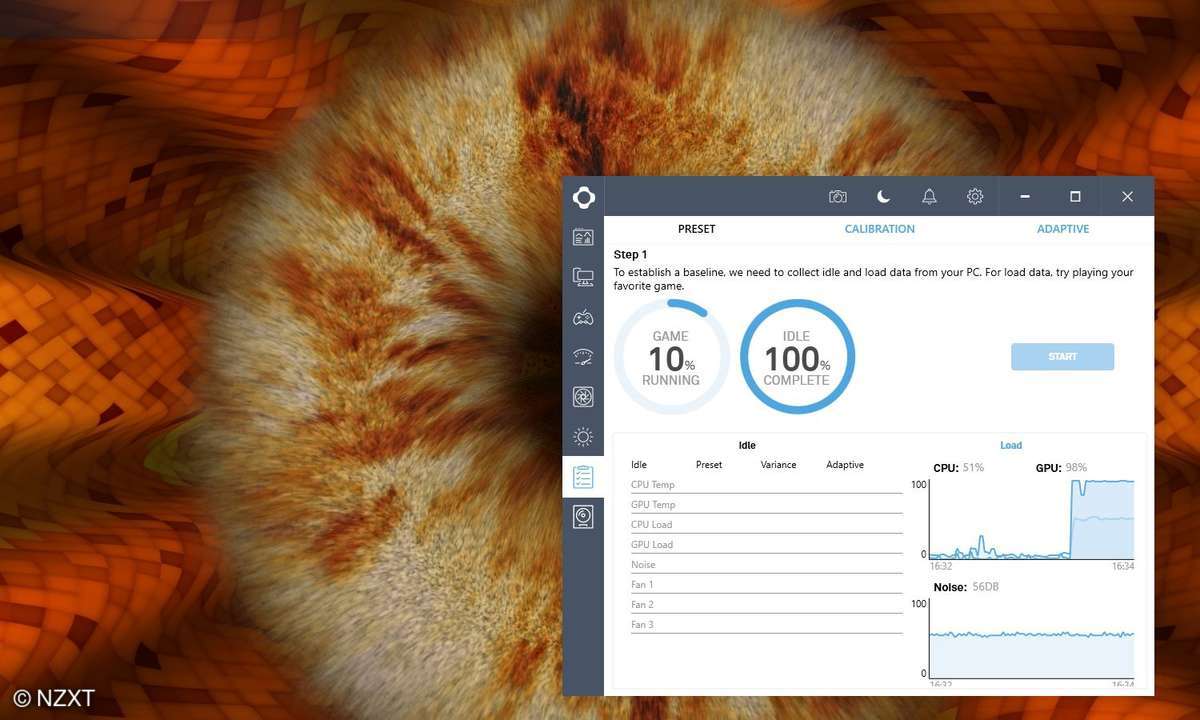
Task: Open the speaker audio icon in sidebar
Action: click(x=583, y=517)
